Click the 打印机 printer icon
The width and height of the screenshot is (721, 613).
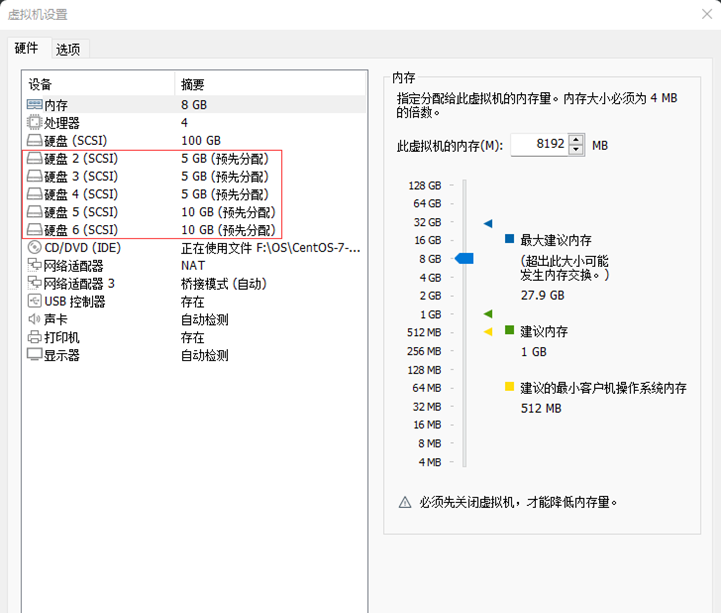coord(34,337)
